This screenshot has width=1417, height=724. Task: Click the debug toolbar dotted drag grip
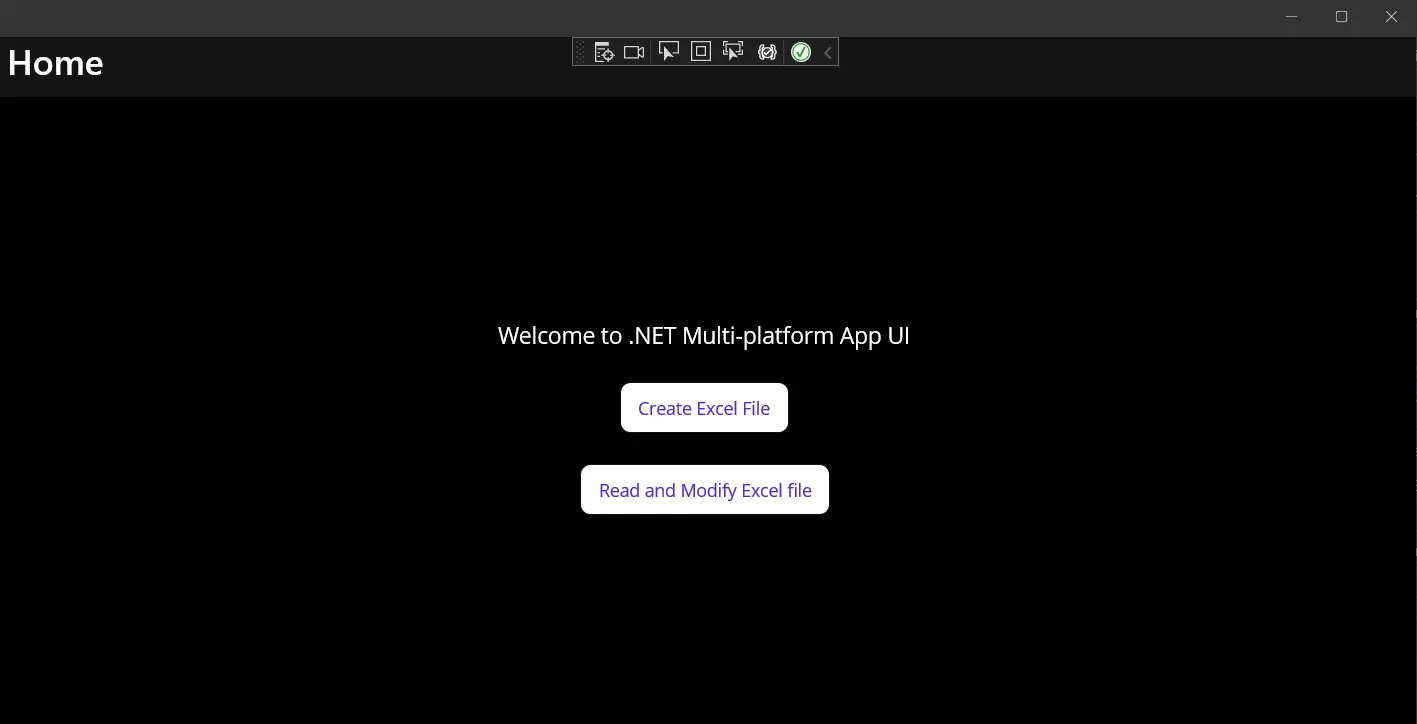[580, 53]
